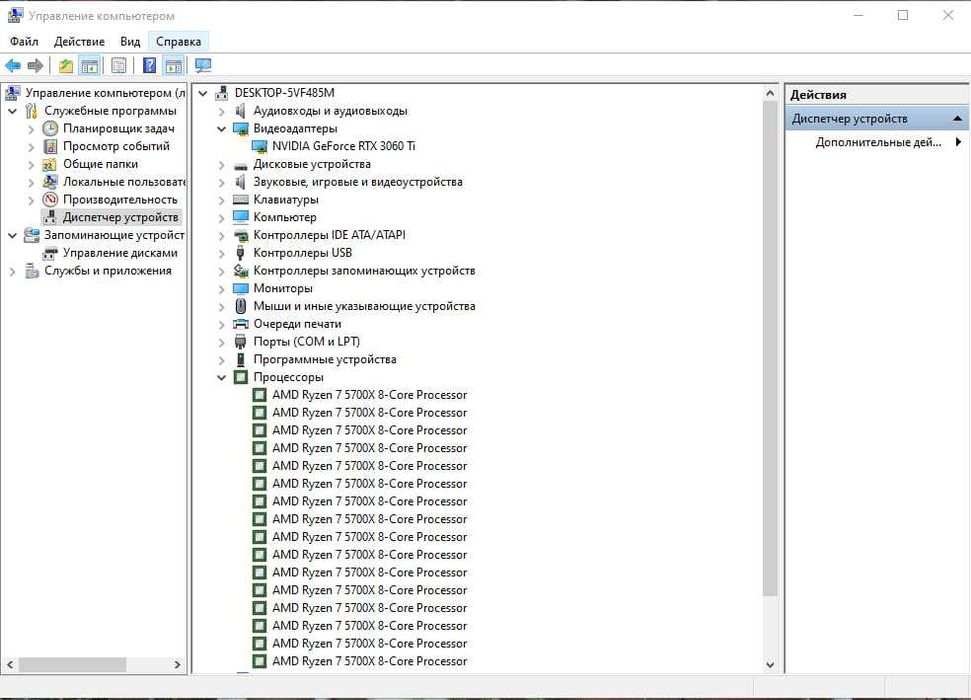Collapse the Служебные программы node
This screenshot has height=700, width=971.
(12, 111)
